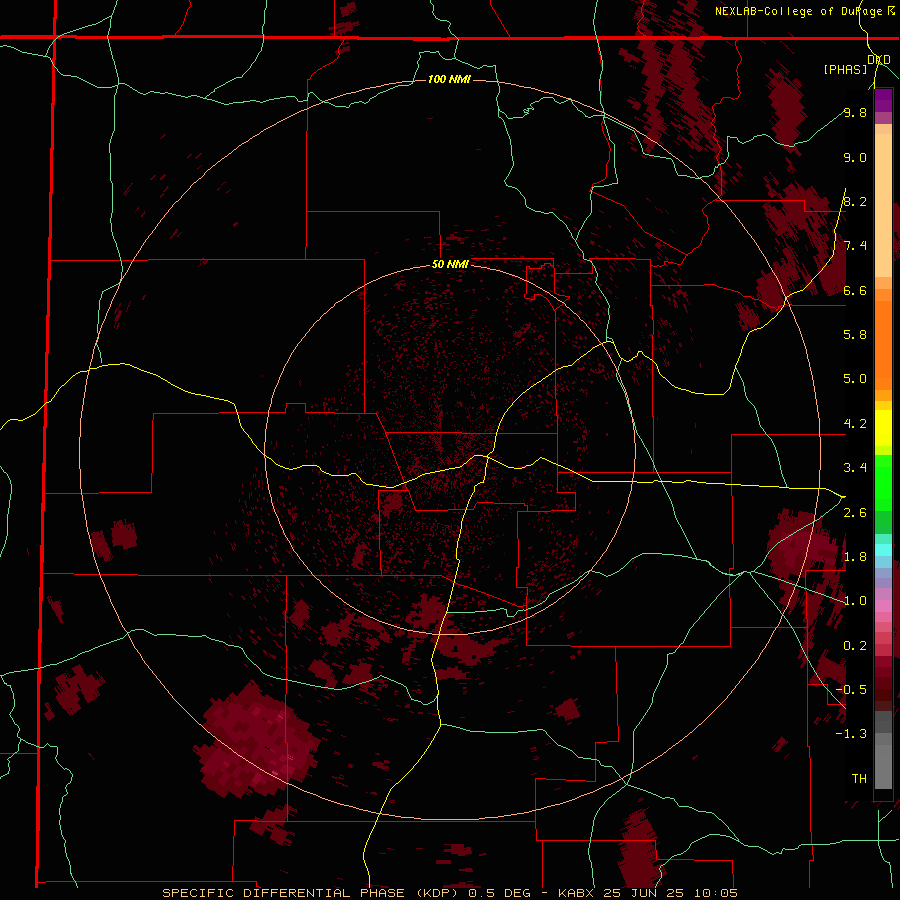The width and height of the screenshot is (900, 900).
Task: Select the 7.4 value on color scale
Action: point(855,246)
